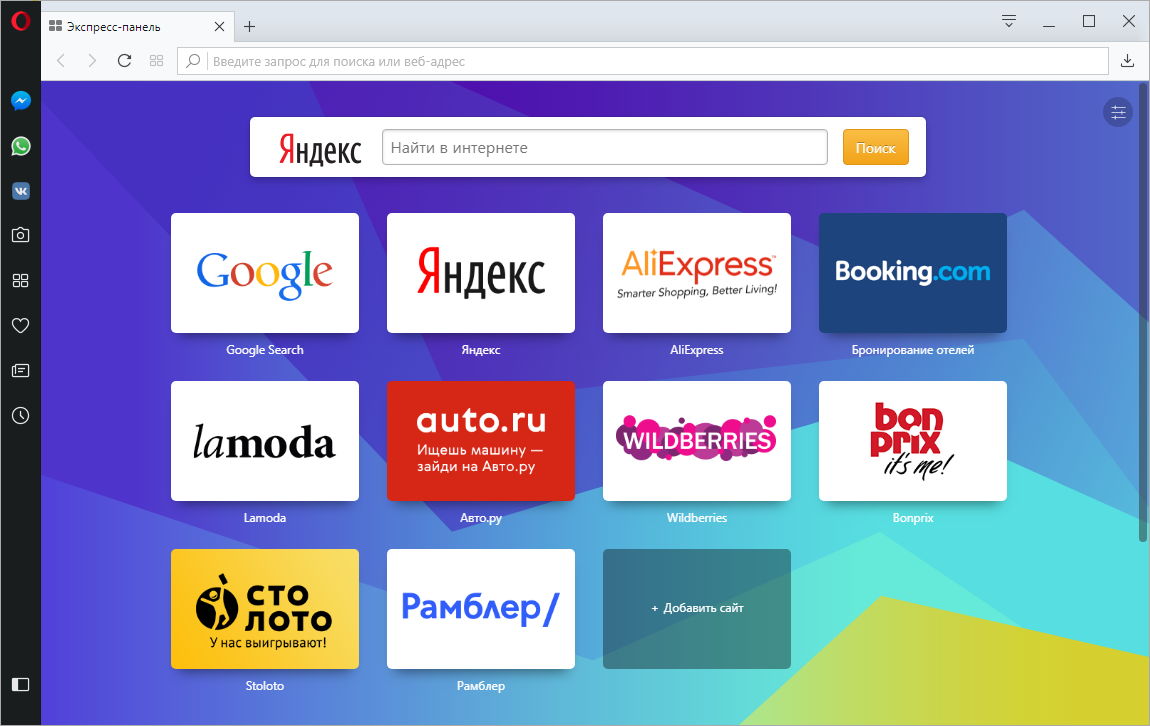The height and width of the screenshot is (726, 1150).
Task: Click the Бронирование отелей caption
Action: (912, 350)
